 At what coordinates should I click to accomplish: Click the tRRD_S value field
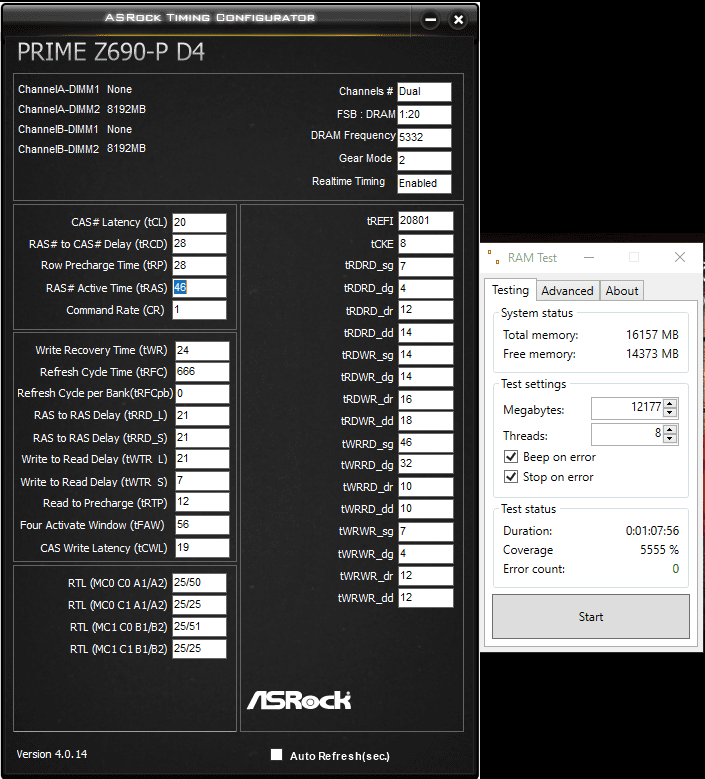pos(202,438)
